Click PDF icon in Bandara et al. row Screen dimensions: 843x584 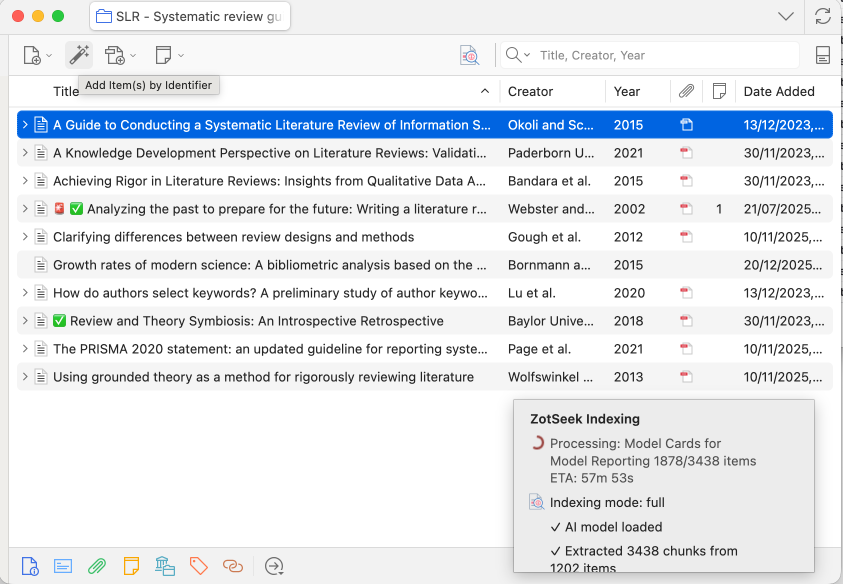point(687,181)
